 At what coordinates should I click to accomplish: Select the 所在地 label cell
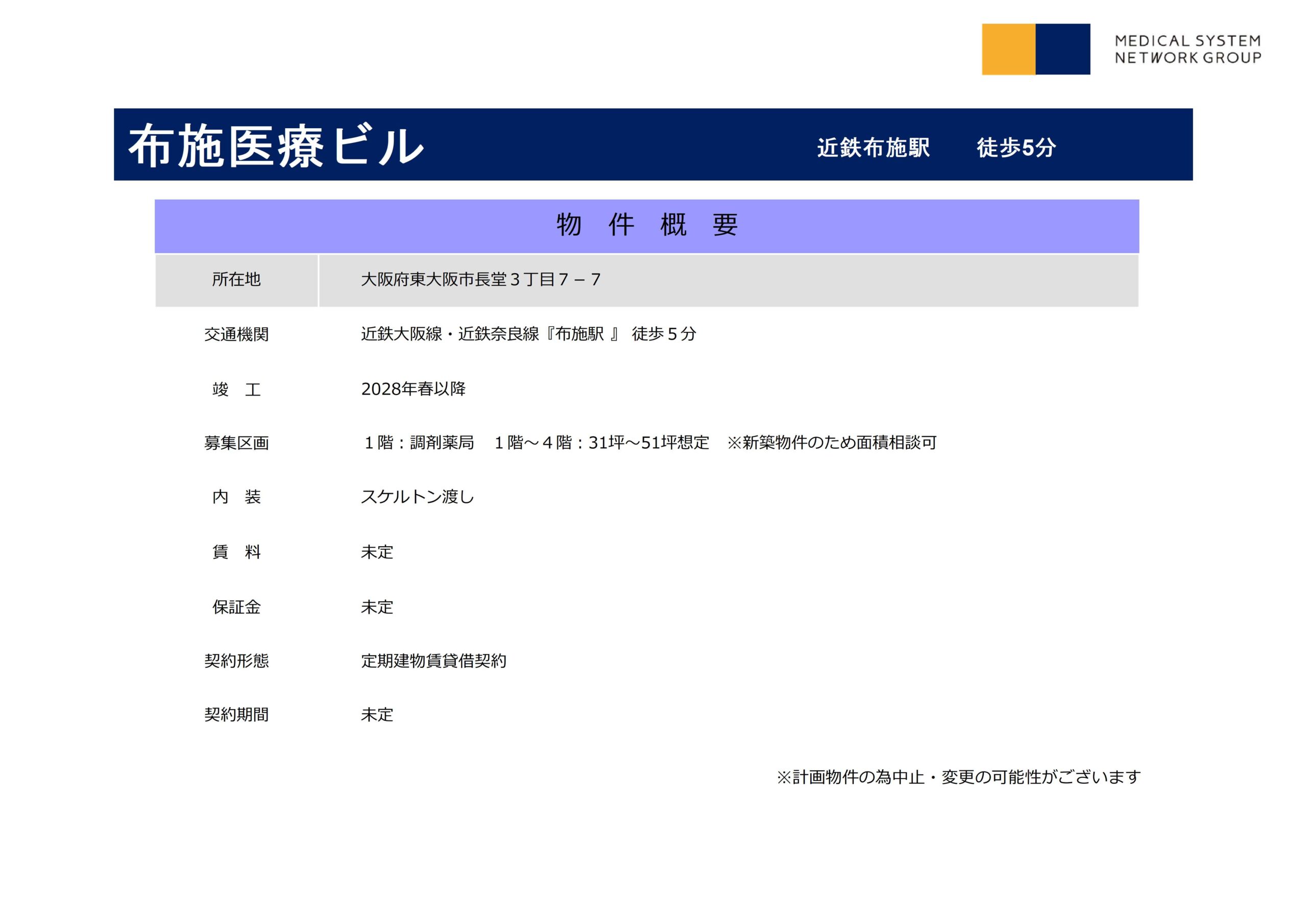coord(236,280)
